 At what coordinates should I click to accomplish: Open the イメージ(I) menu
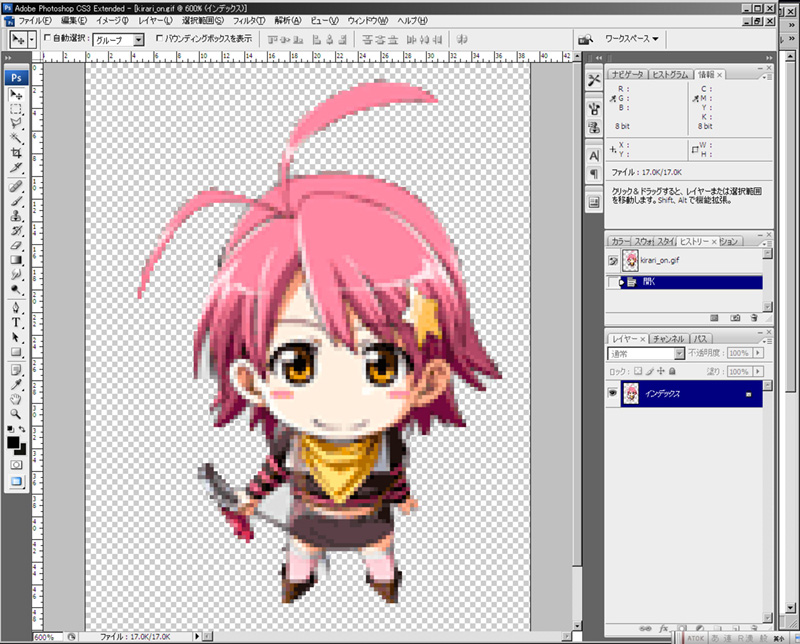pyautogui.click(x=112, y=21)
